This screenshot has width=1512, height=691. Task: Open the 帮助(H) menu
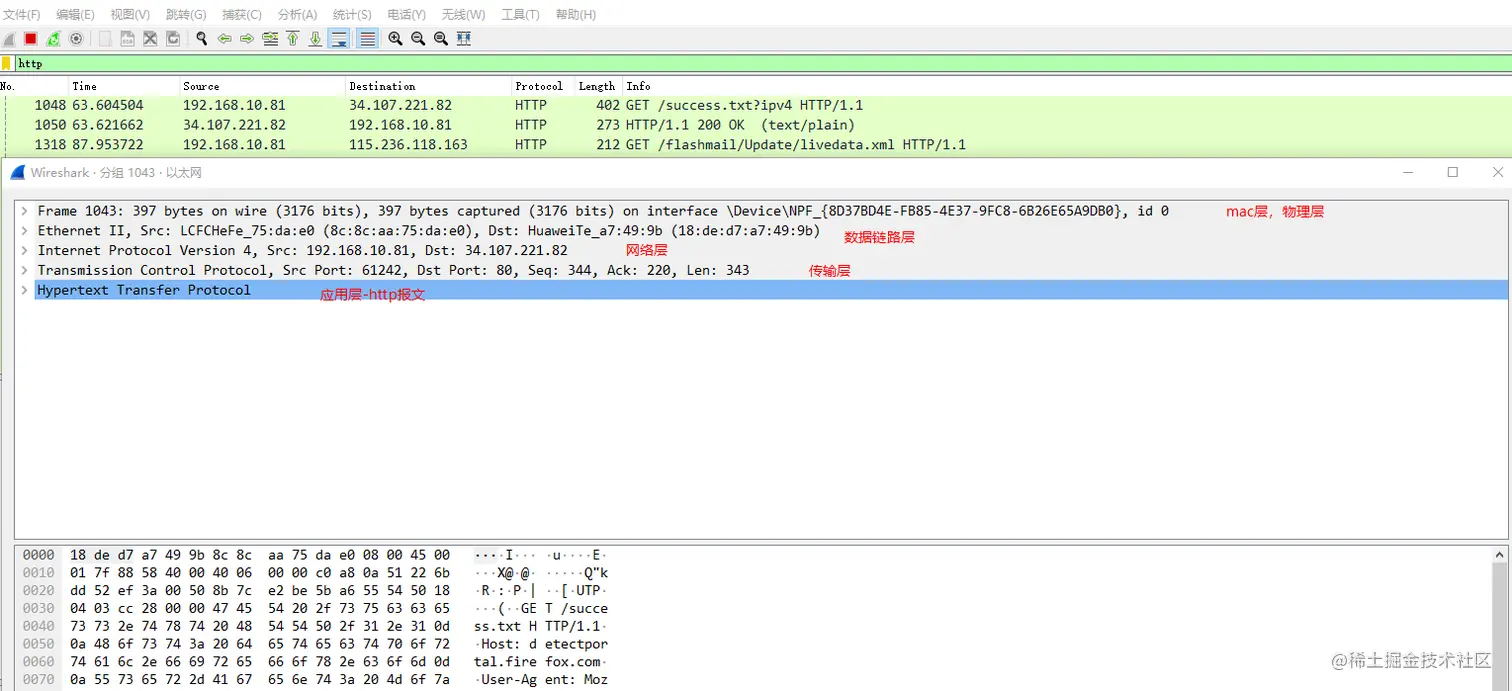(575, 15)
